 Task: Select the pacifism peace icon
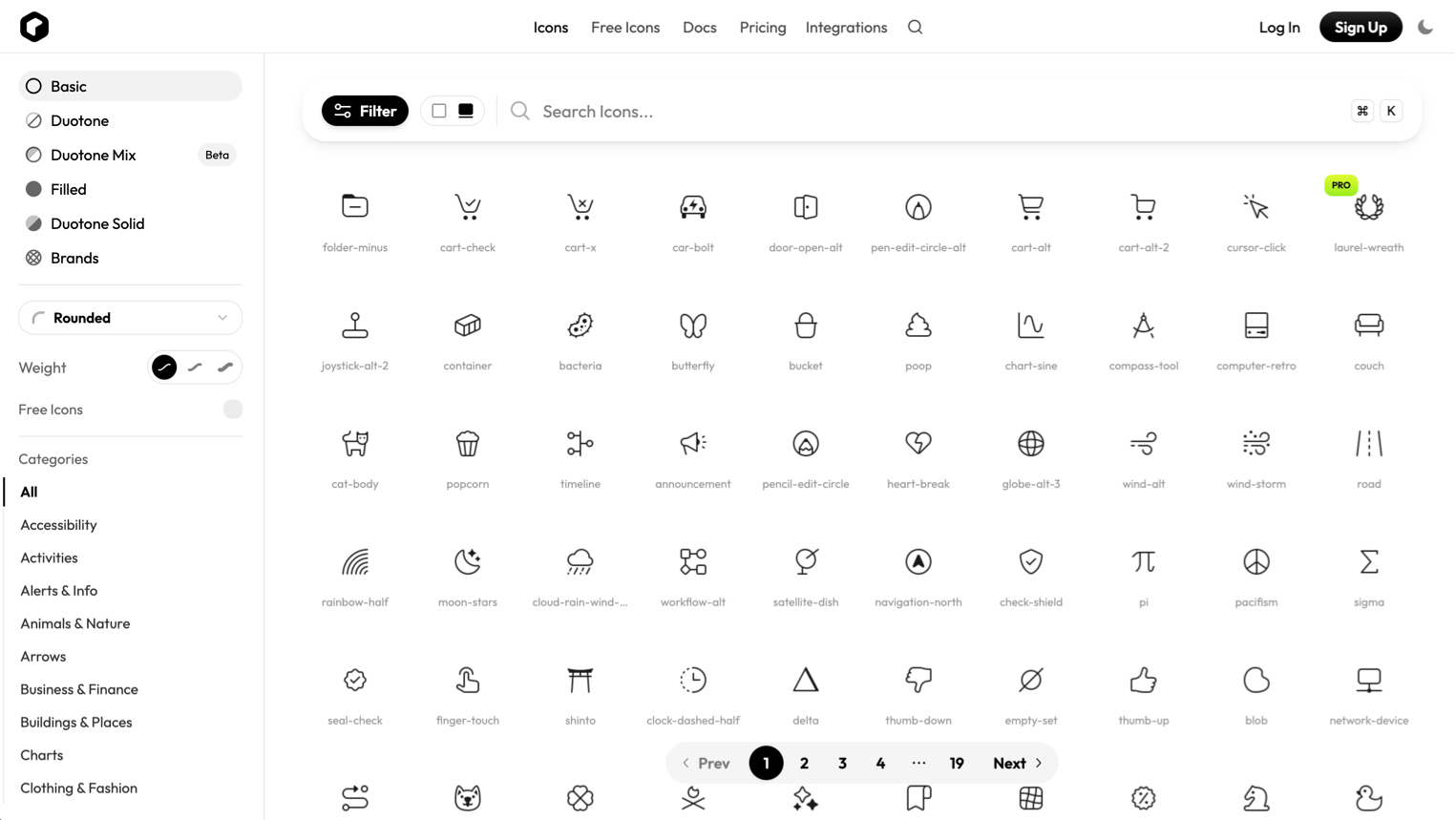click(x=1256, y=562)
